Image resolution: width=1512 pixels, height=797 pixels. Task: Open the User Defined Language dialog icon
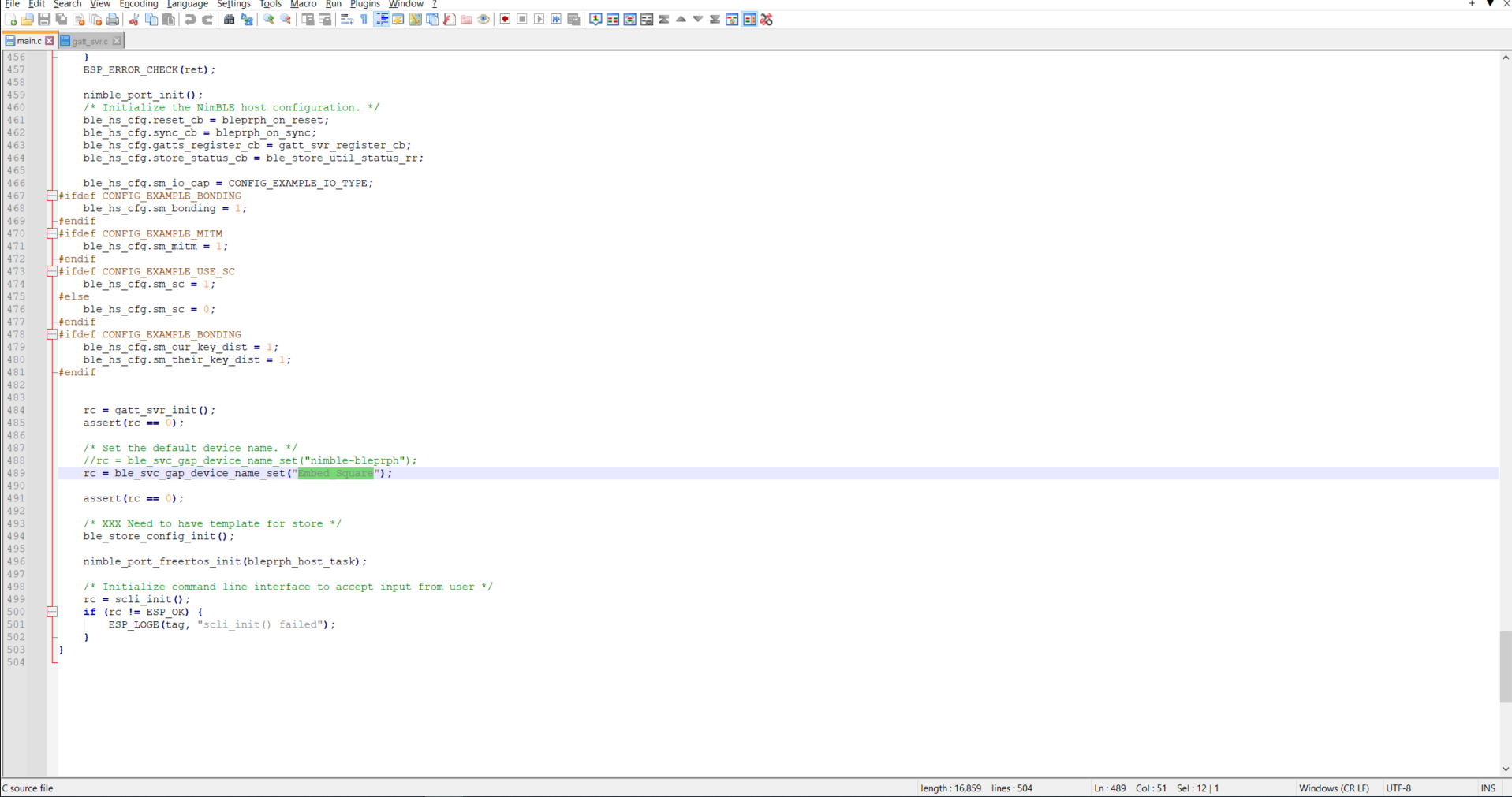pos(398,20)
